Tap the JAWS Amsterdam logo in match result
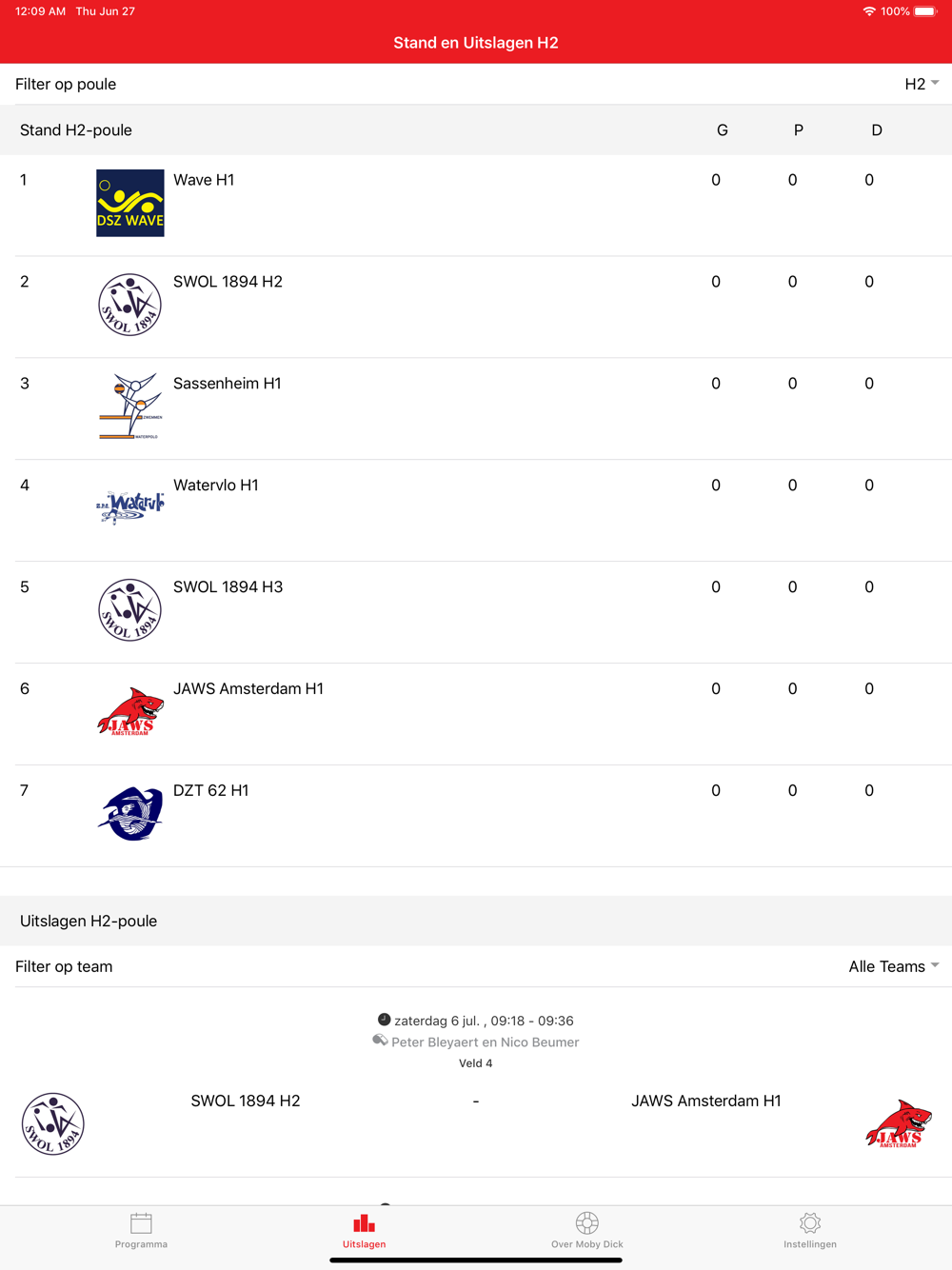The image size is (952, 1270). [x=899, y=1123]
